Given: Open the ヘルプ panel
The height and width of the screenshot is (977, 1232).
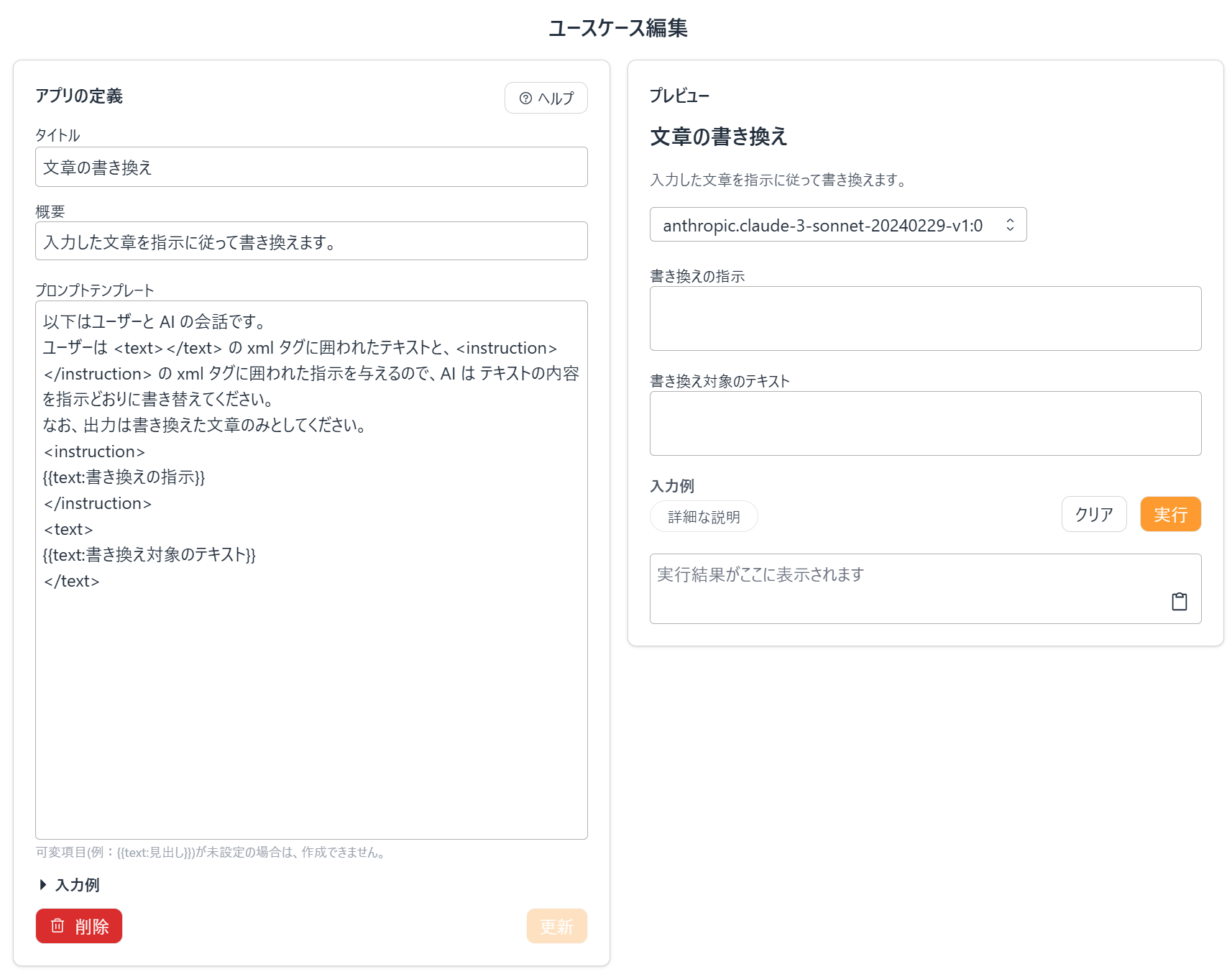Looking at the screenshot, I should click(x=546, y=98).
